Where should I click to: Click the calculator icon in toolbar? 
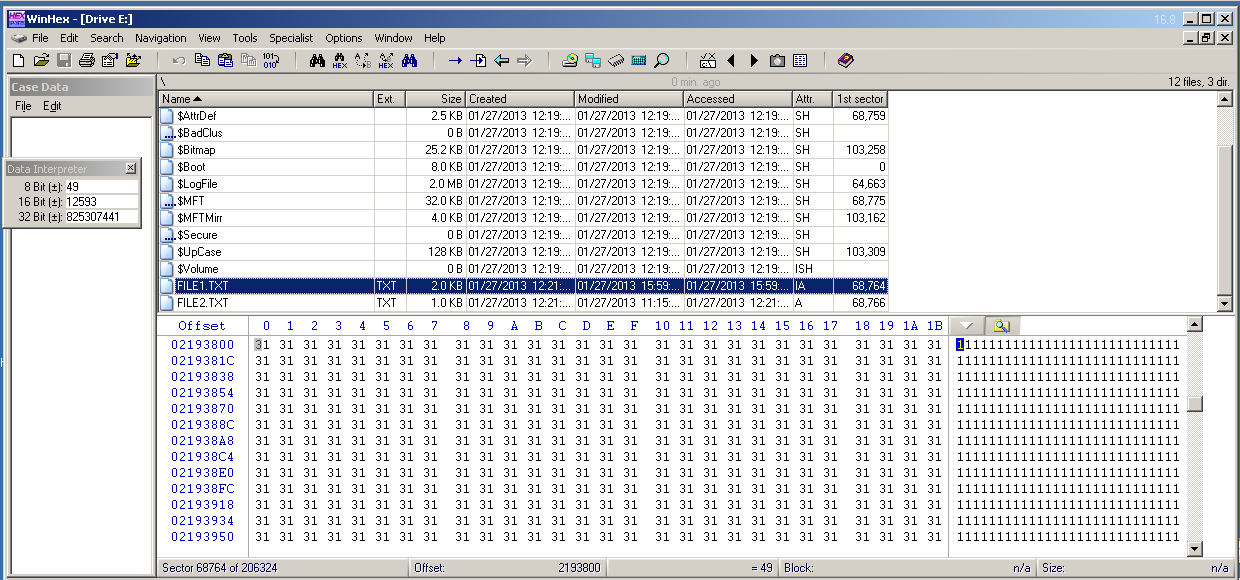[639, 61]
